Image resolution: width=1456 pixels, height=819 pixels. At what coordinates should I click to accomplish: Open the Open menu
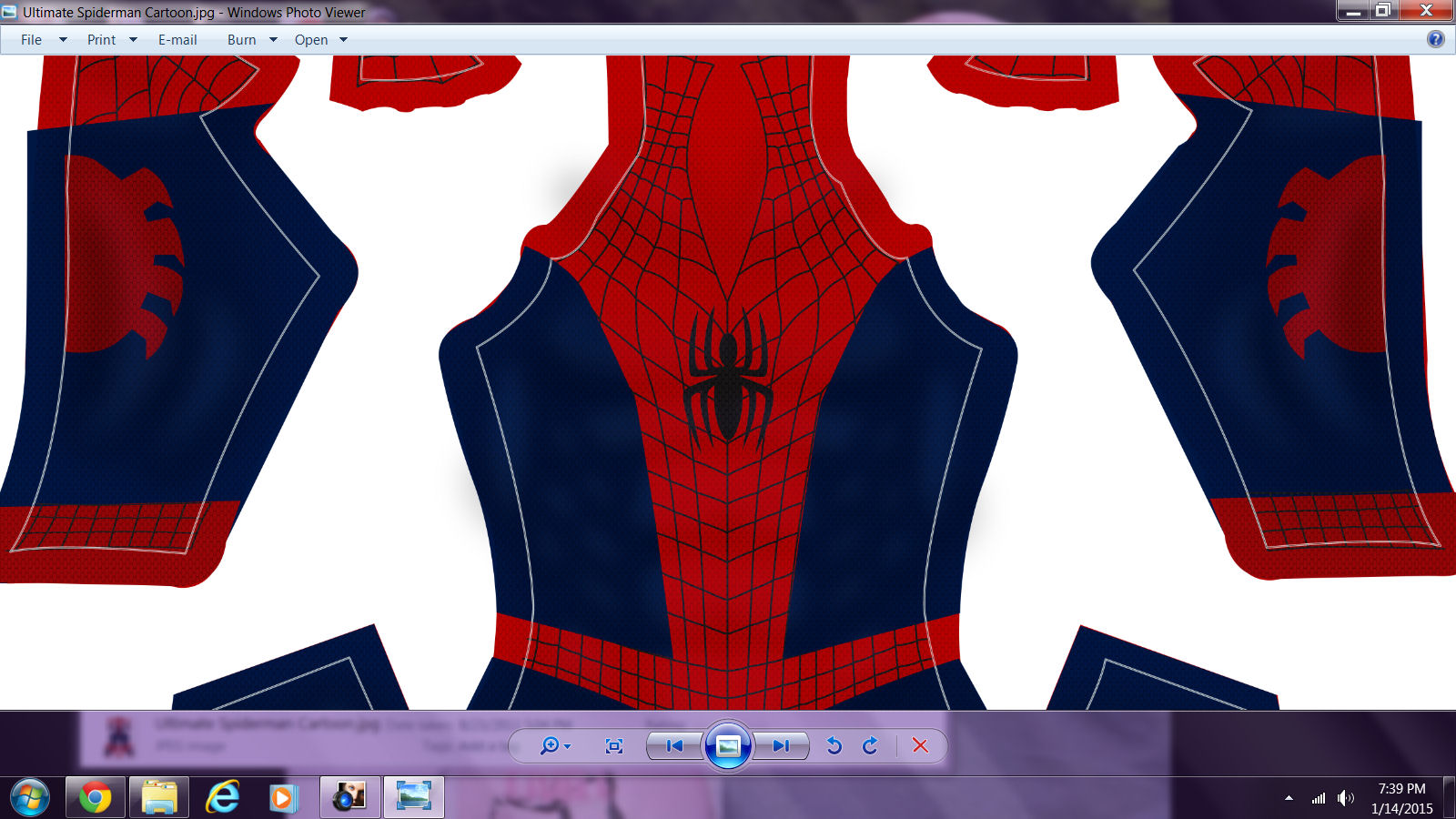coord(311,40)
